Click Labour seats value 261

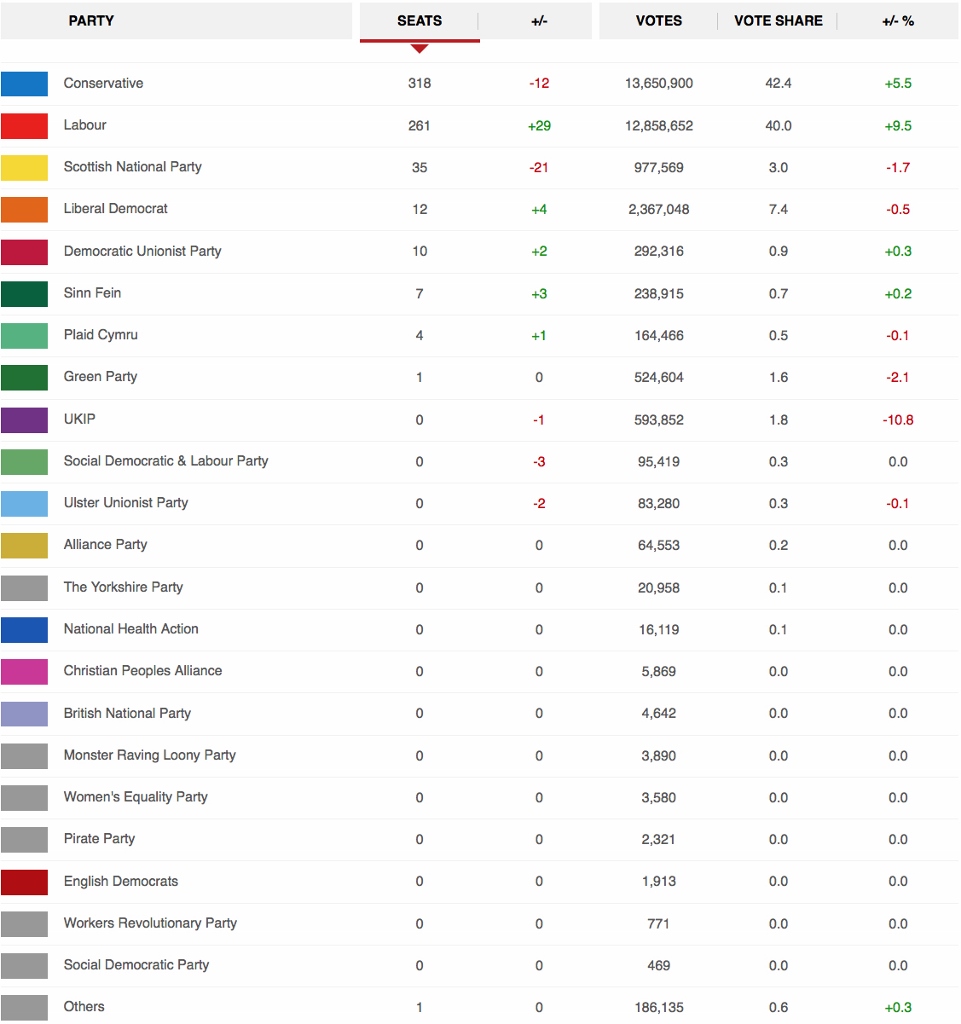tap(419, 125)
